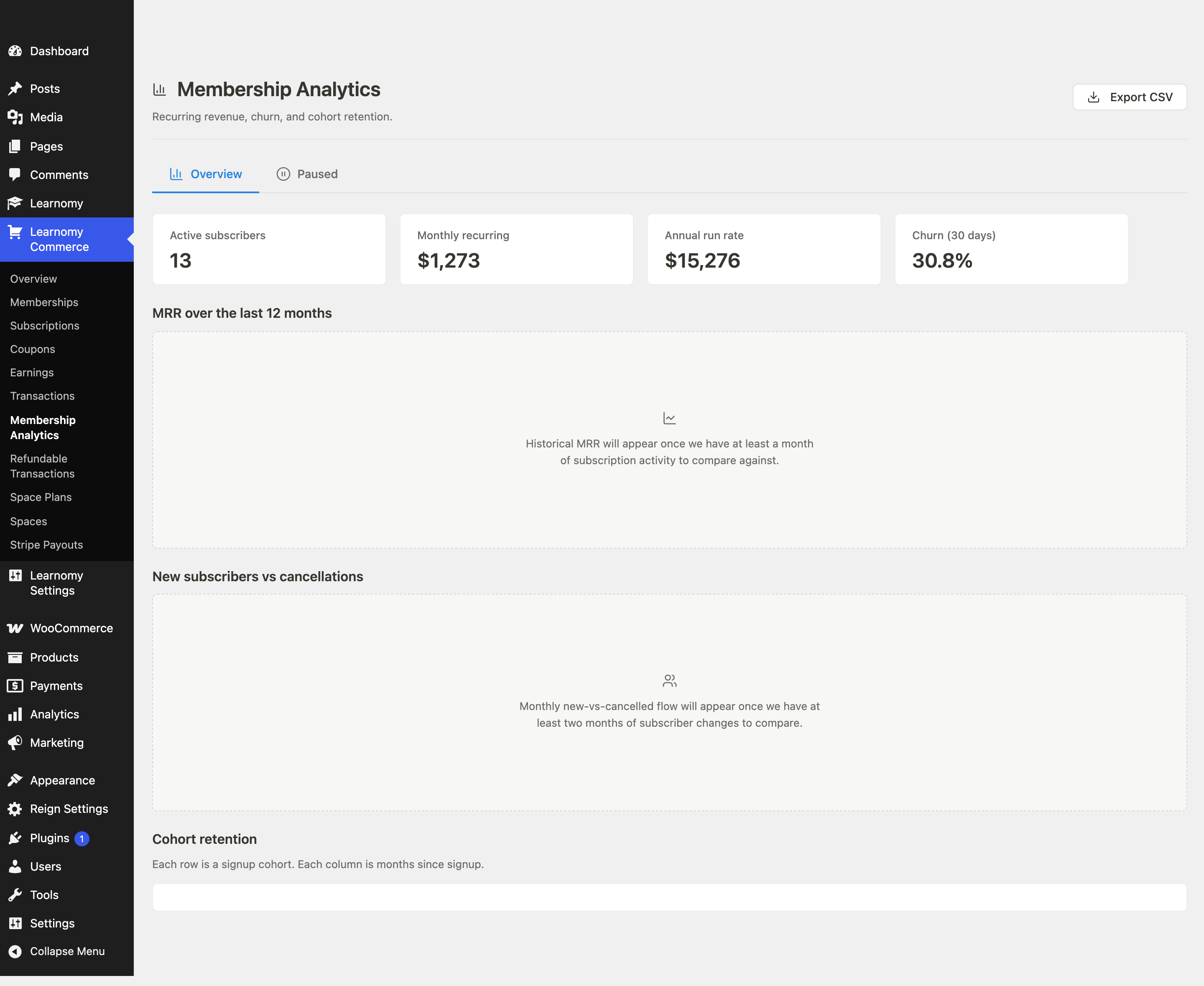1204x986 pixels.
Task: Select the Overview tab
Action: [x=206, y=174]
